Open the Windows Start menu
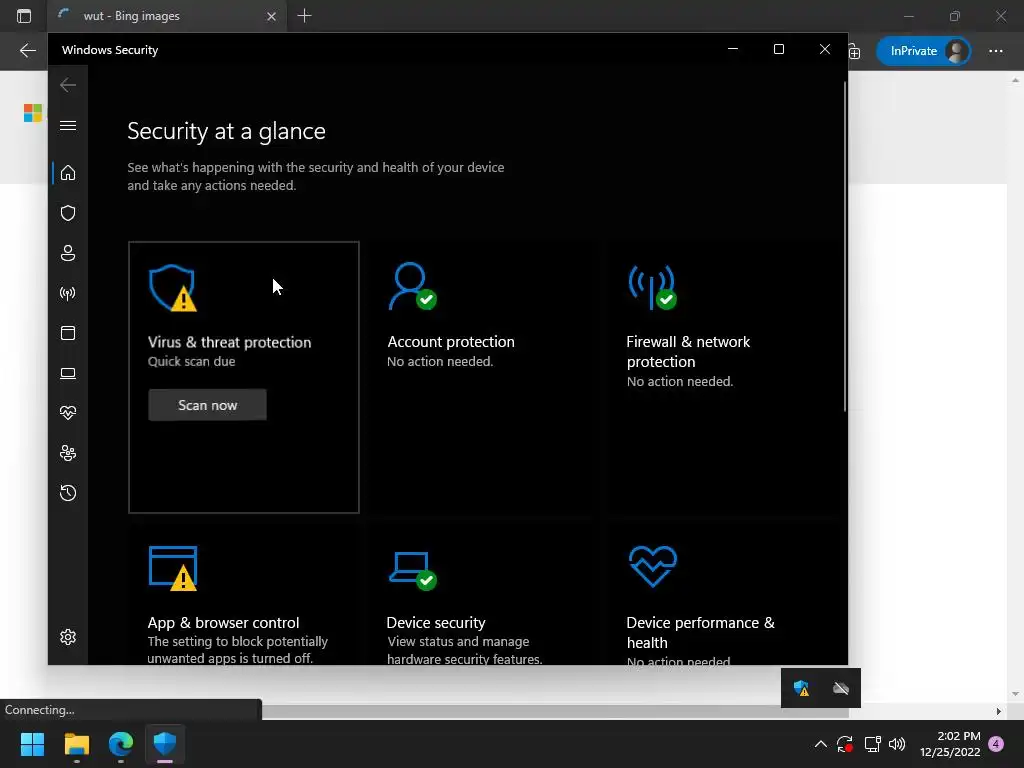1024x768 pixels. (x=32, y=744)
